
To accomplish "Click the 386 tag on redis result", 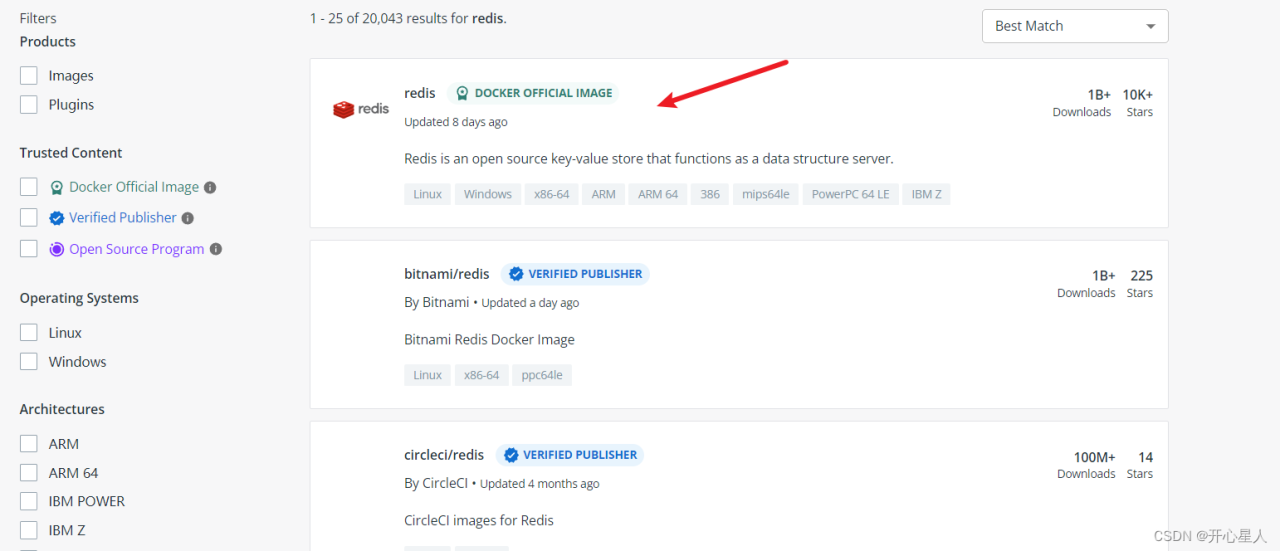I will point(710,194).
